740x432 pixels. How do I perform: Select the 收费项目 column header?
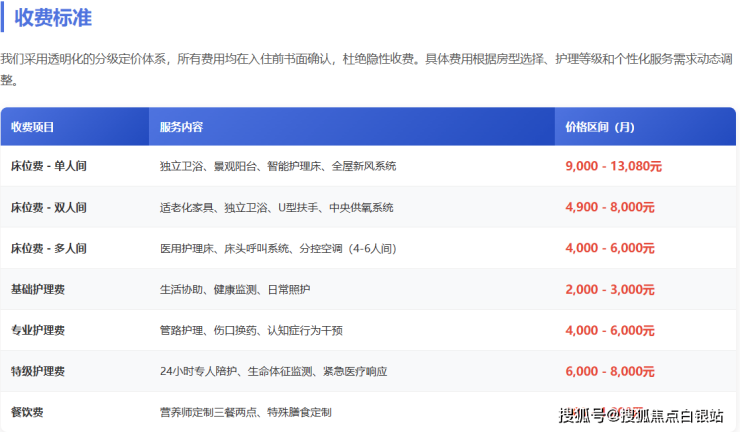click(33, 128)
